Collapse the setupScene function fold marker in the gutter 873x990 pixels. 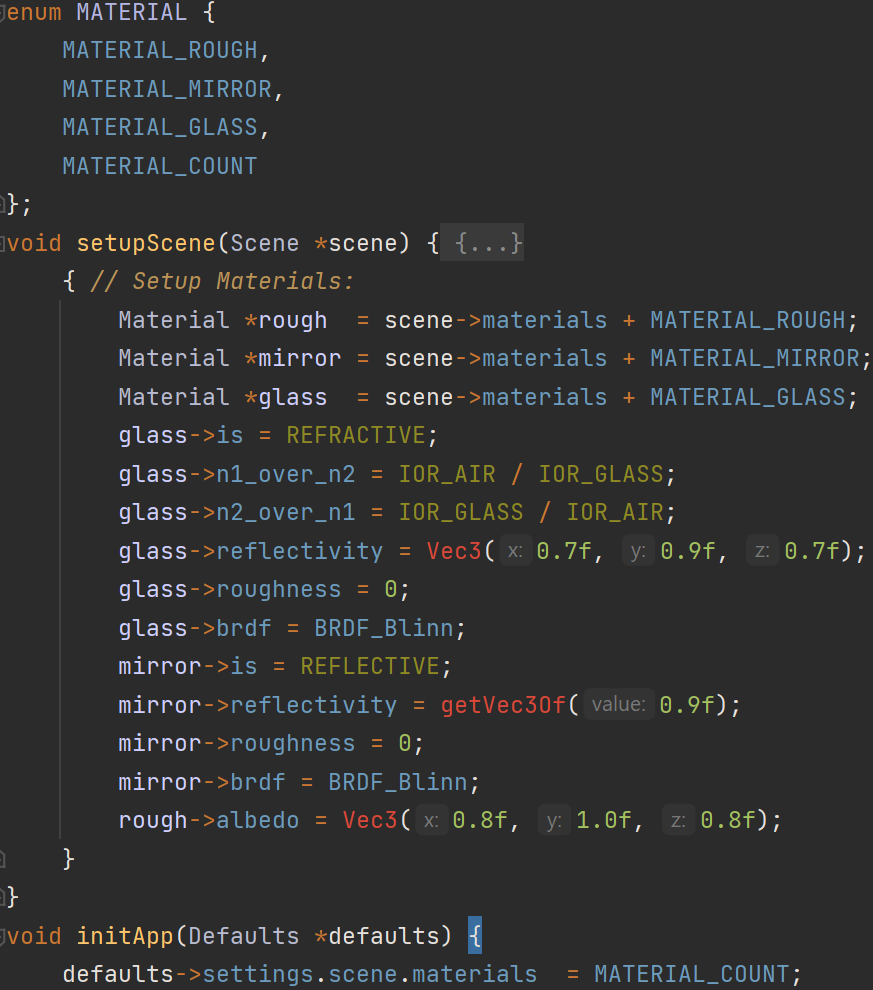3,243
